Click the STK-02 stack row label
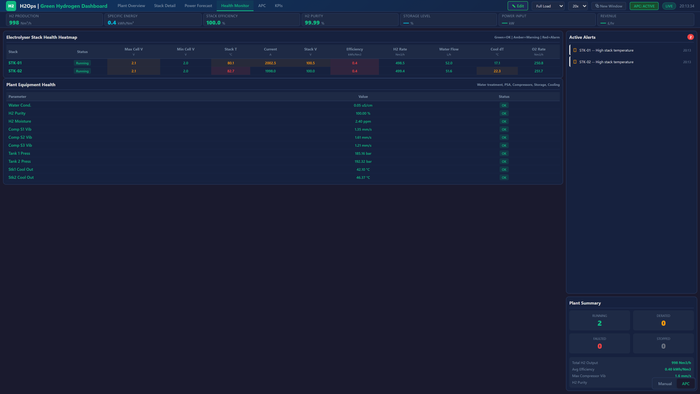700x394 pixels. click(x=15, y=71)
